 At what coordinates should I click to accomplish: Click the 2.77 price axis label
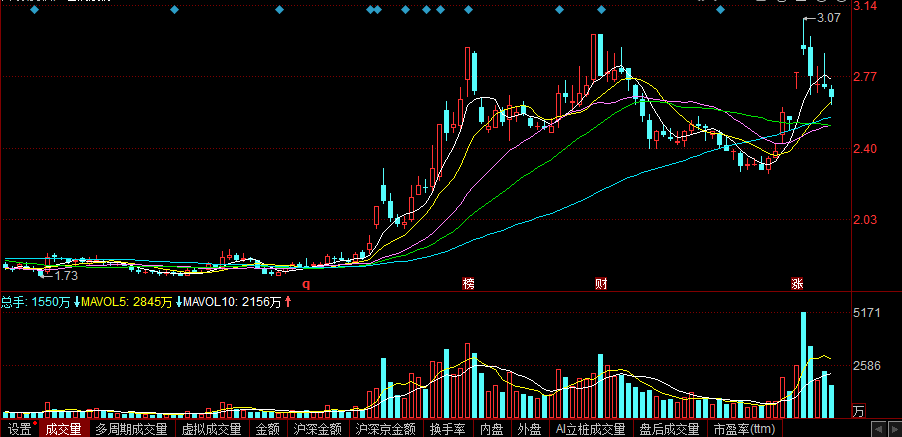tap(865, 77)
